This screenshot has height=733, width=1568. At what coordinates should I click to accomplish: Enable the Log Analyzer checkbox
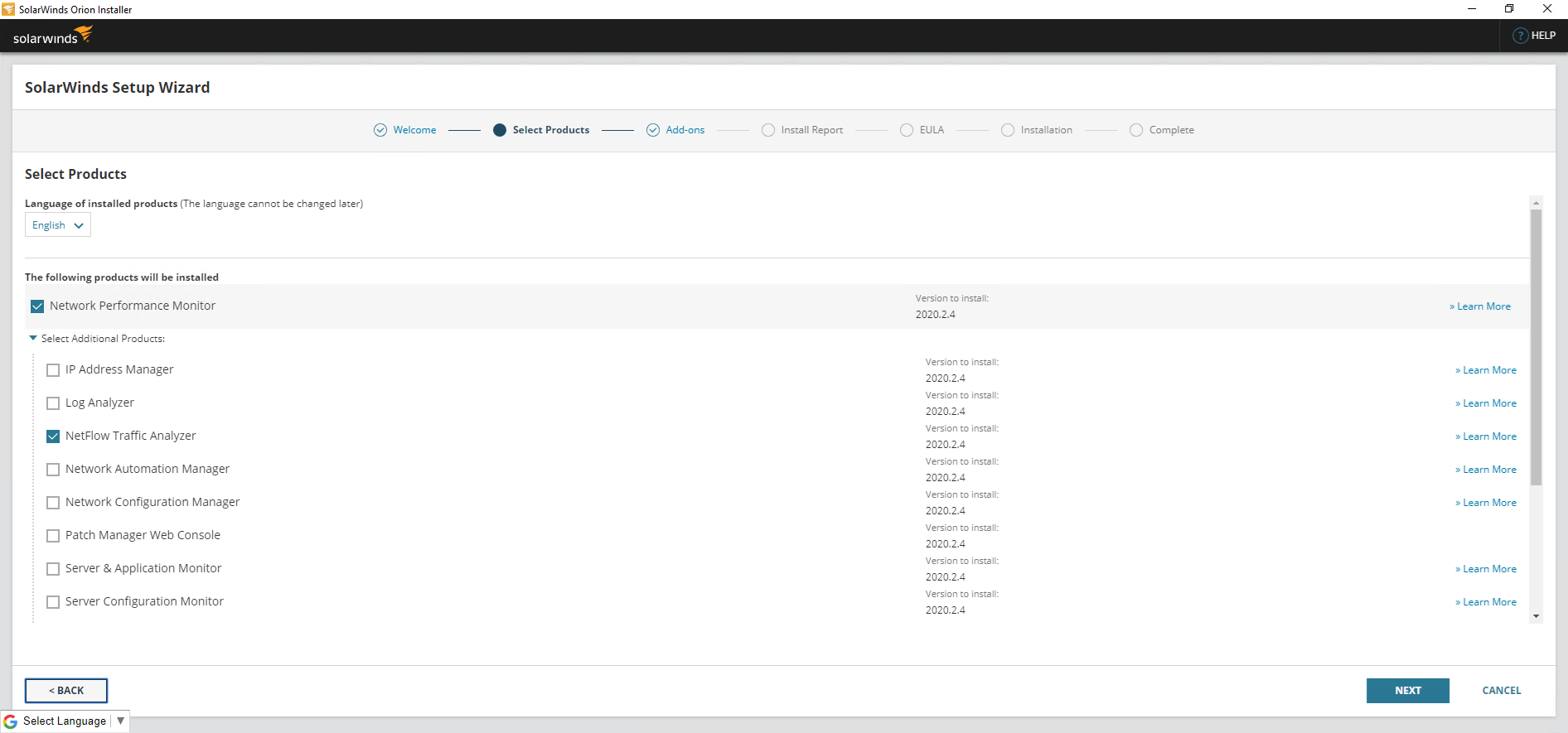click(x=53, y=403)
